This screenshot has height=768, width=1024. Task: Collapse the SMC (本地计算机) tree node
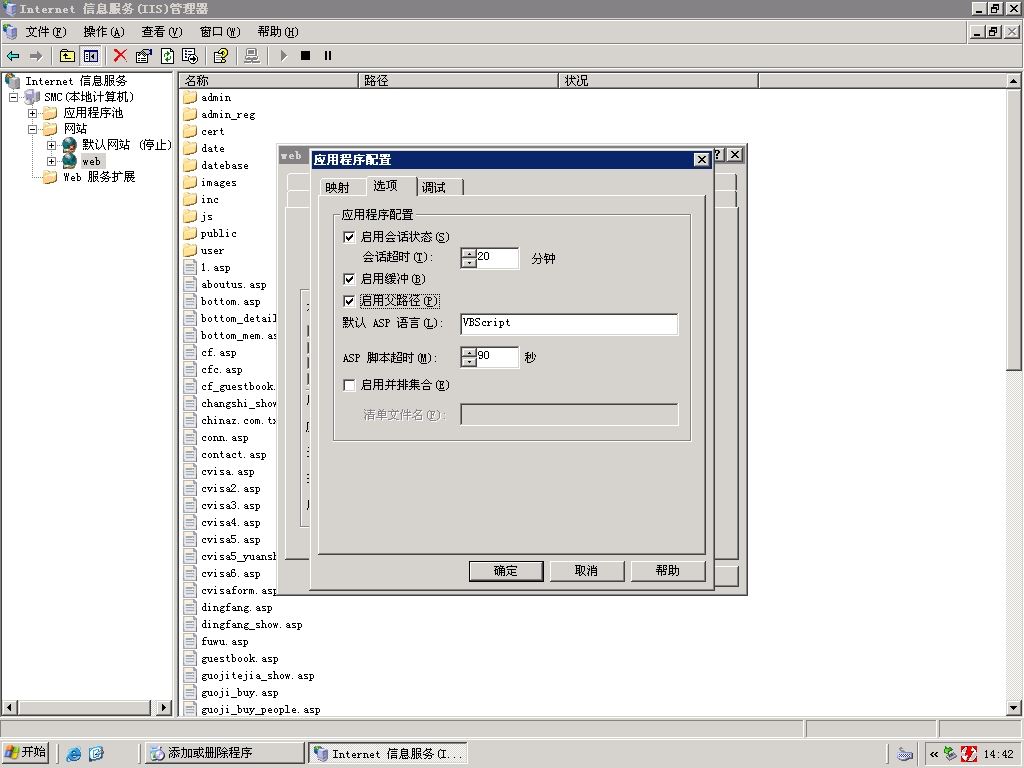coord(13,97)
